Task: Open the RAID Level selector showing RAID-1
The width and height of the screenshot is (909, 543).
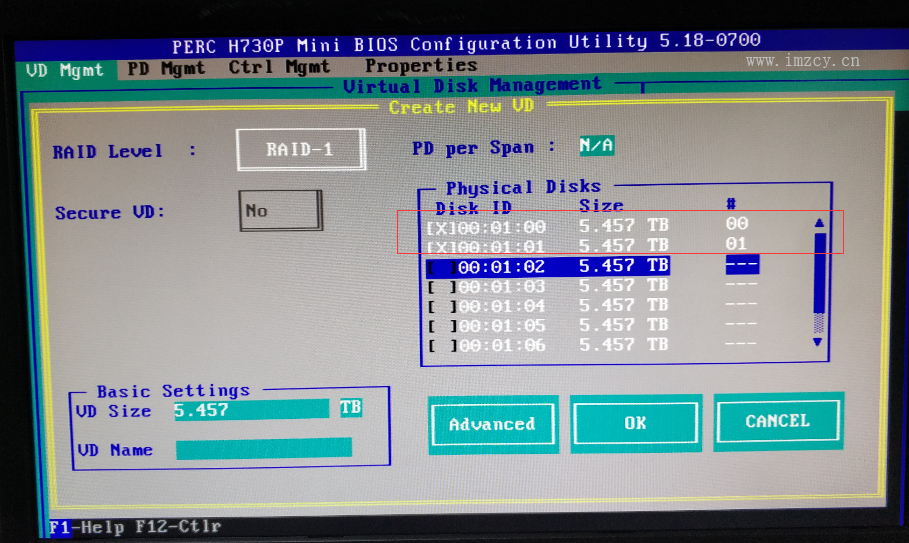Action: pos(300,150)
